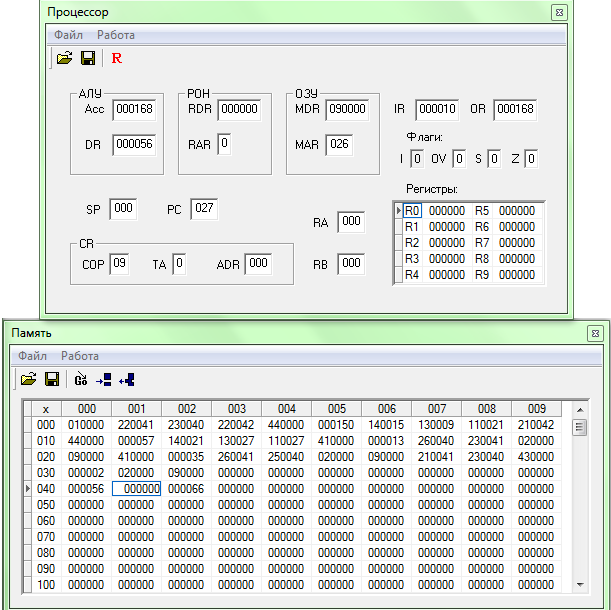Click the open file icon in Процессор toolbar

[65, 58]
